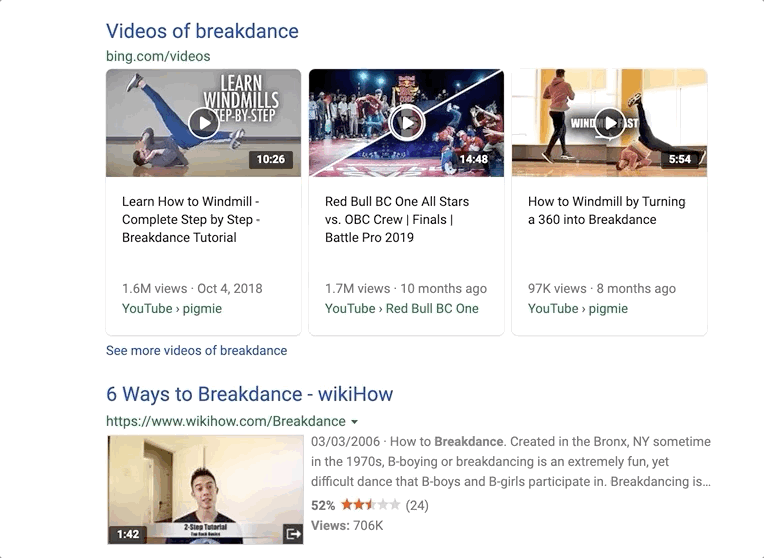Click See more videos of breakdance
Viewport: 764px width, 558px height.
[196, 351]
